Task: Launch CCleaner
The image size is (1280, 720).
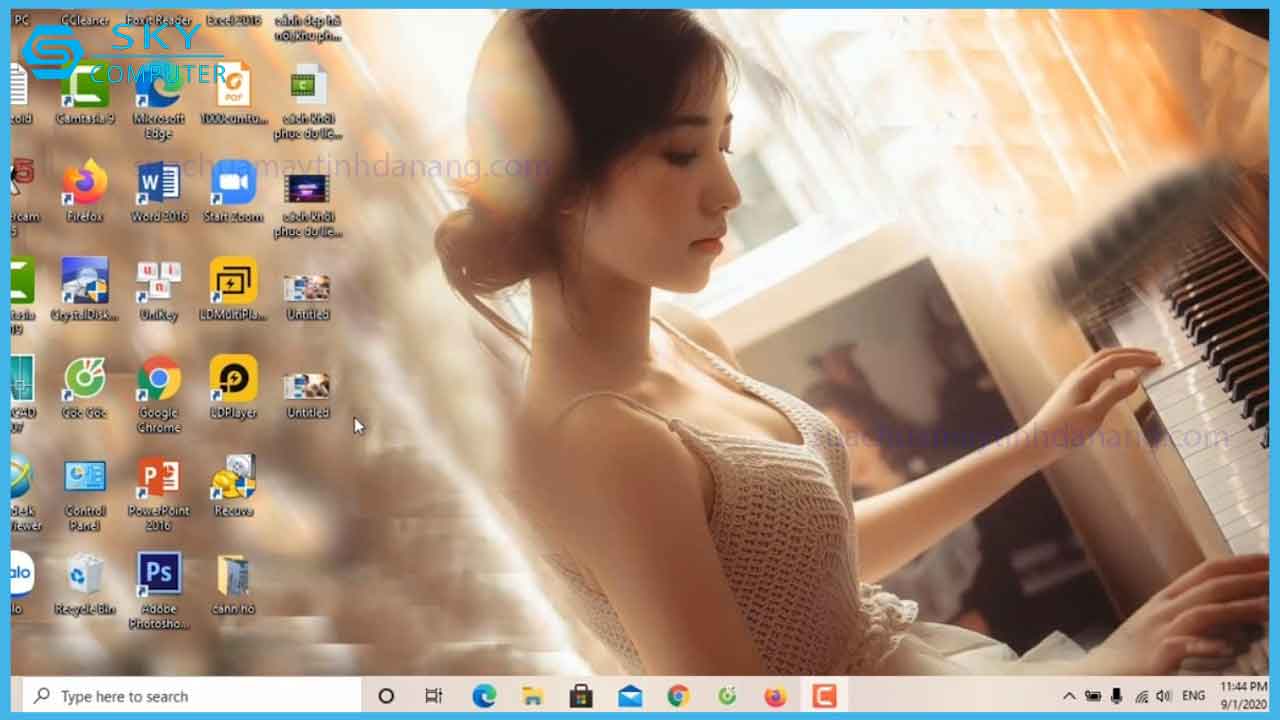Action: tap(85, 18)
